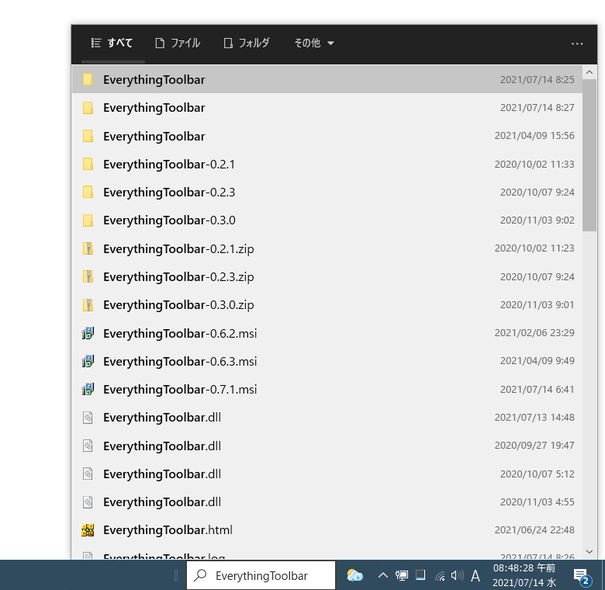Select the EverythingToolbar-0.2.3.zip result
Screen dimensions: 605x590
pos(327,277)
